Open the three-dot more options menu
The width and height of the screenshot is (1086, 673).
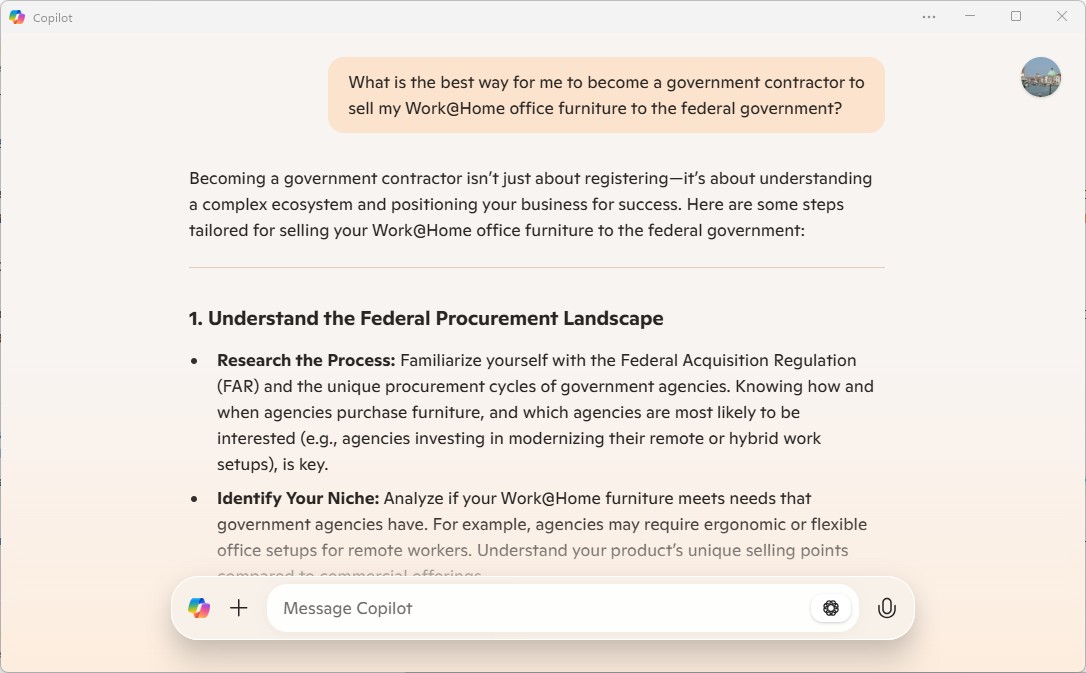pyautogui.click(x=929, y=17)
